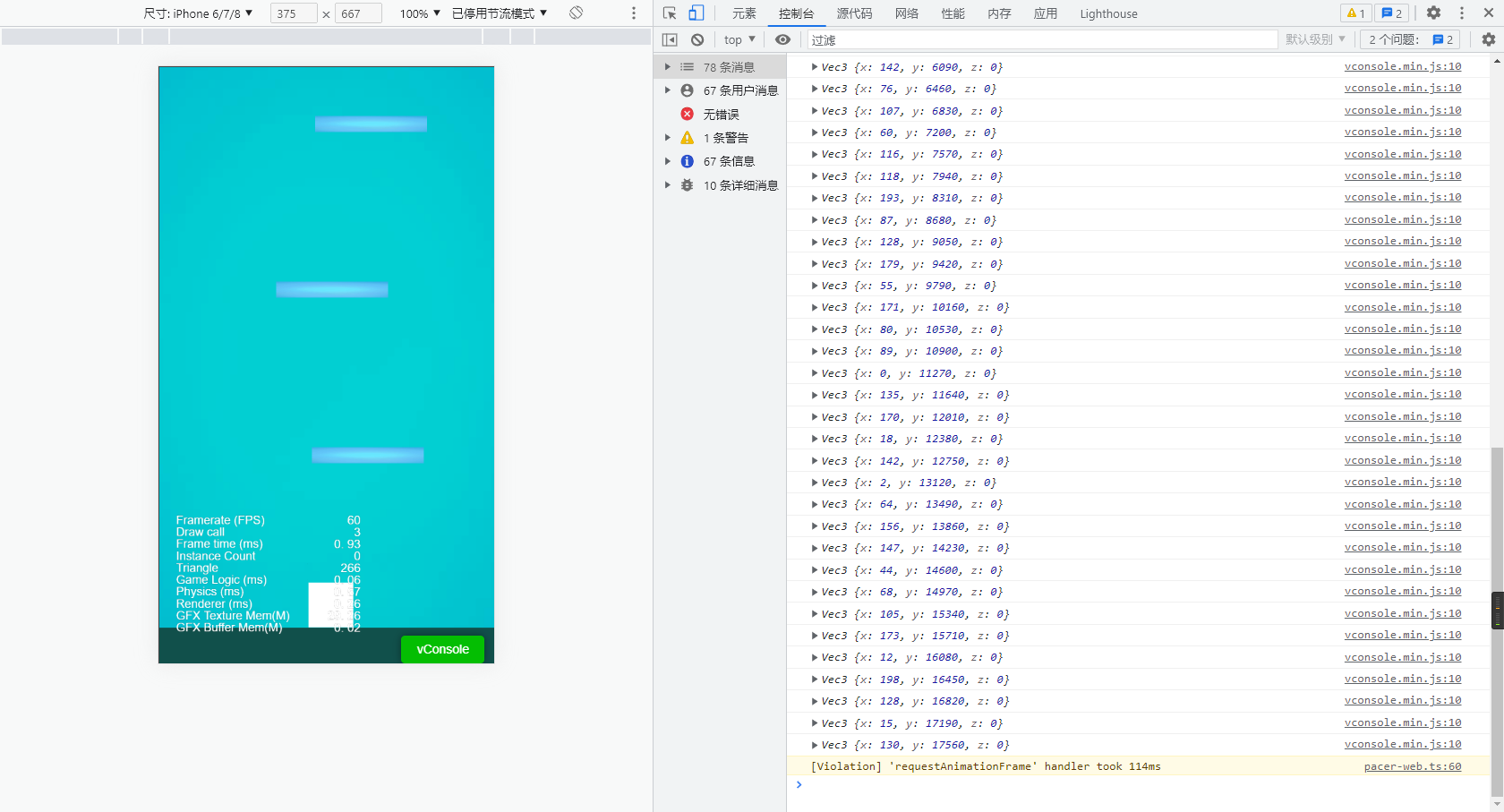Toggle the device toolbar icon
Image resolution: width=1504 pixels, height=812 pixels.
(696, 13)
